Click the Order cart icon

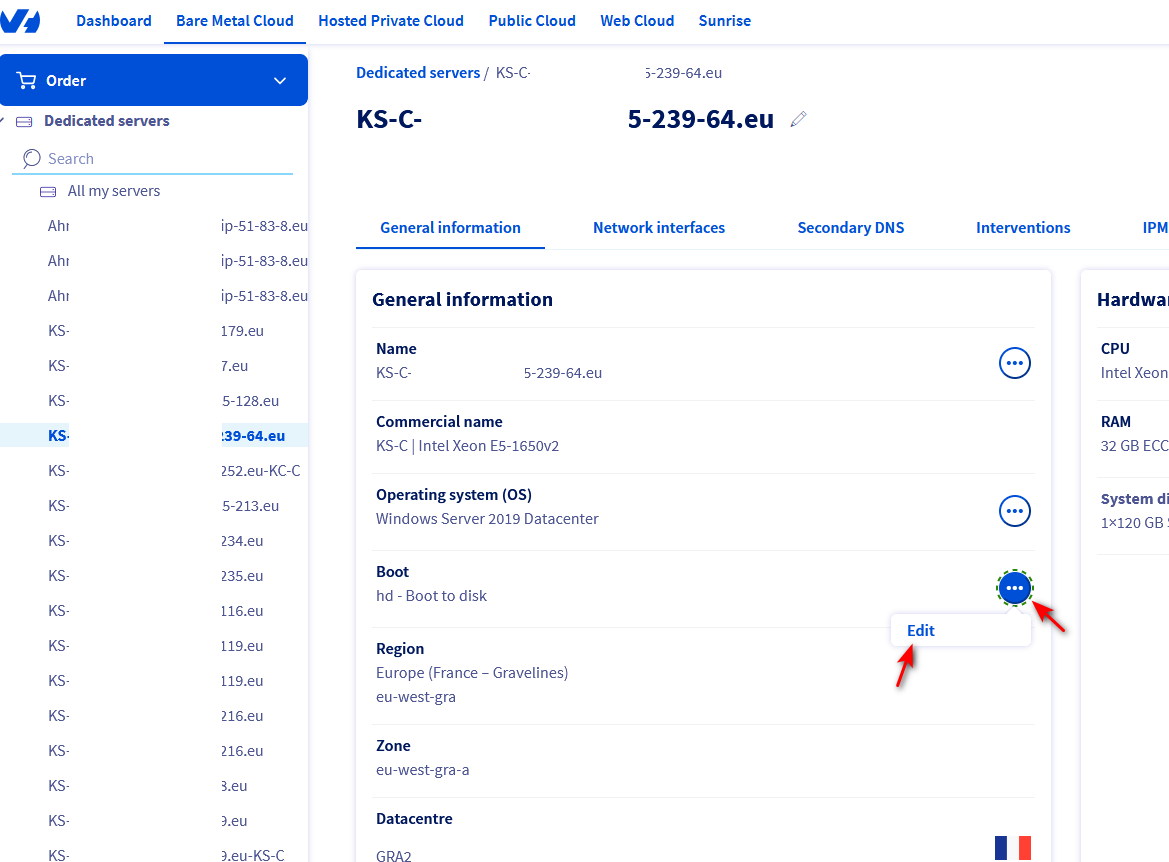26,81
